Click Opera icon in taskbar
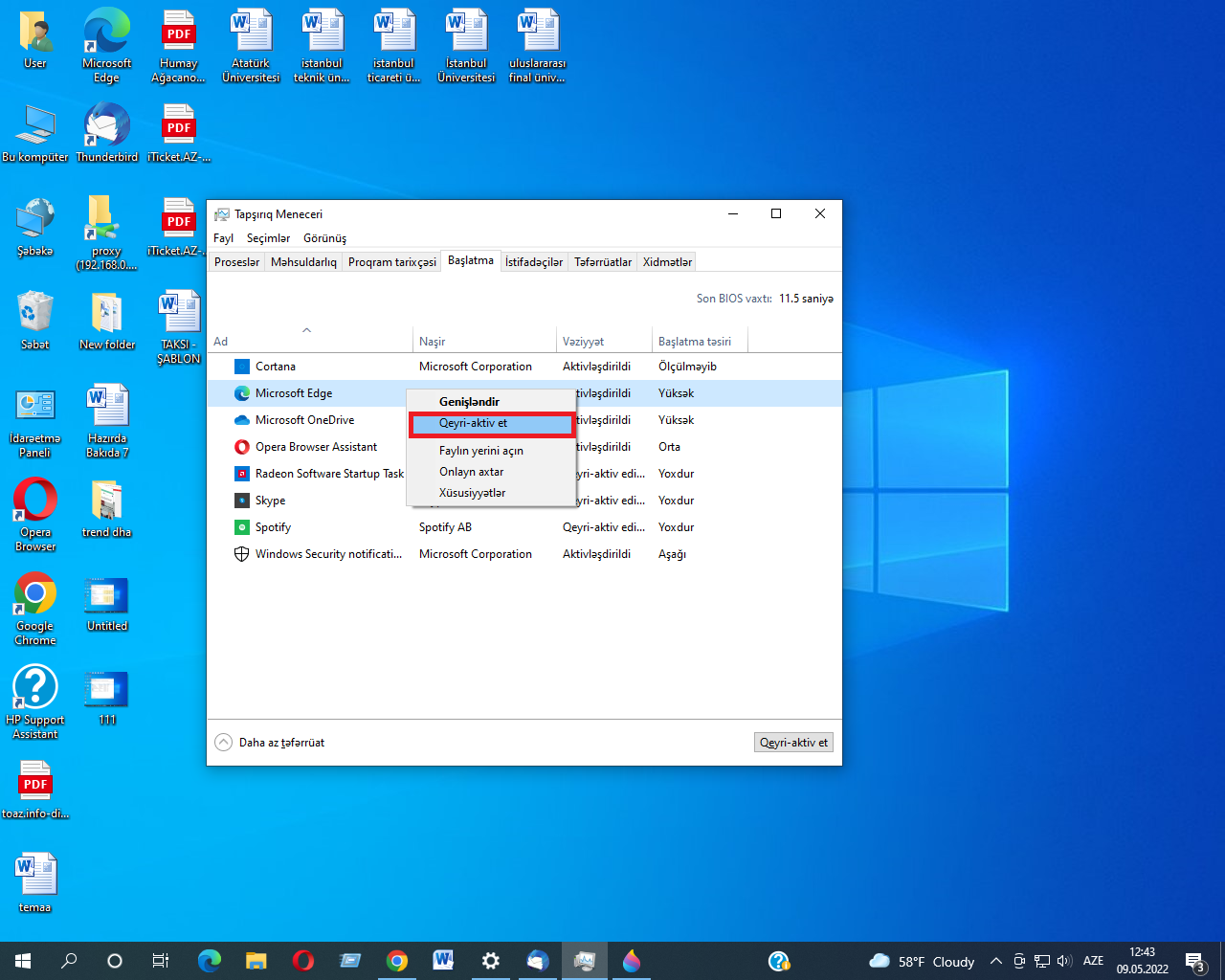 (302, 961)
